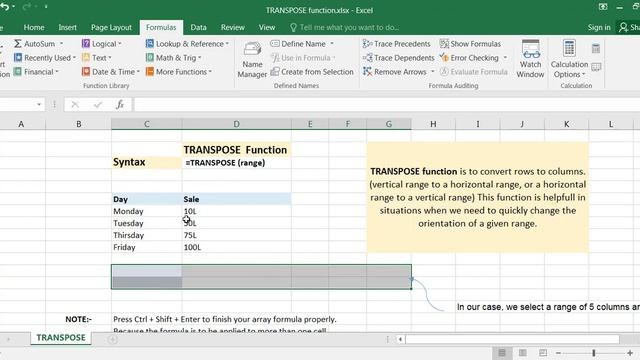The width and height of the screenshot is (640, 360).
Task: Open Lookup & Reference functions menu
Action: pyautogui.click(x=187, y=44)
